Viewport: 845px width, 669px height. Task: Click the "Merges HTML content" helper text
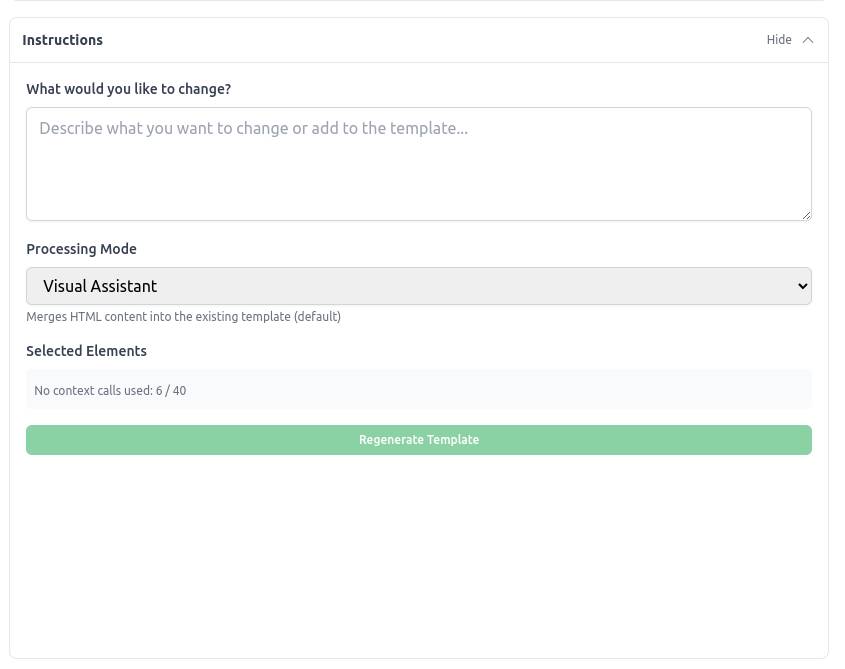click(x=183, y=317)
